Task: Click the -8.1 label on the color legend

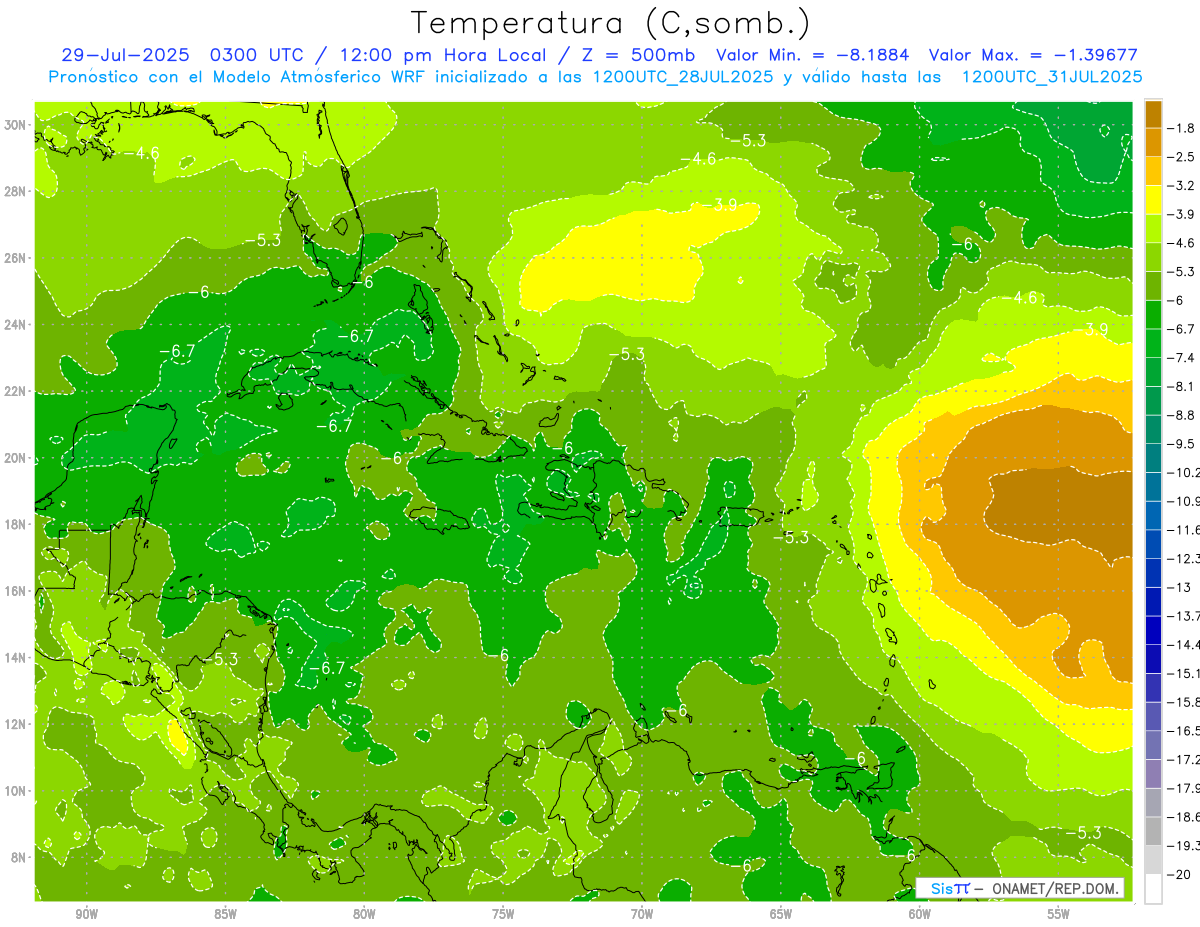Action: click(x=1182, y=386)
